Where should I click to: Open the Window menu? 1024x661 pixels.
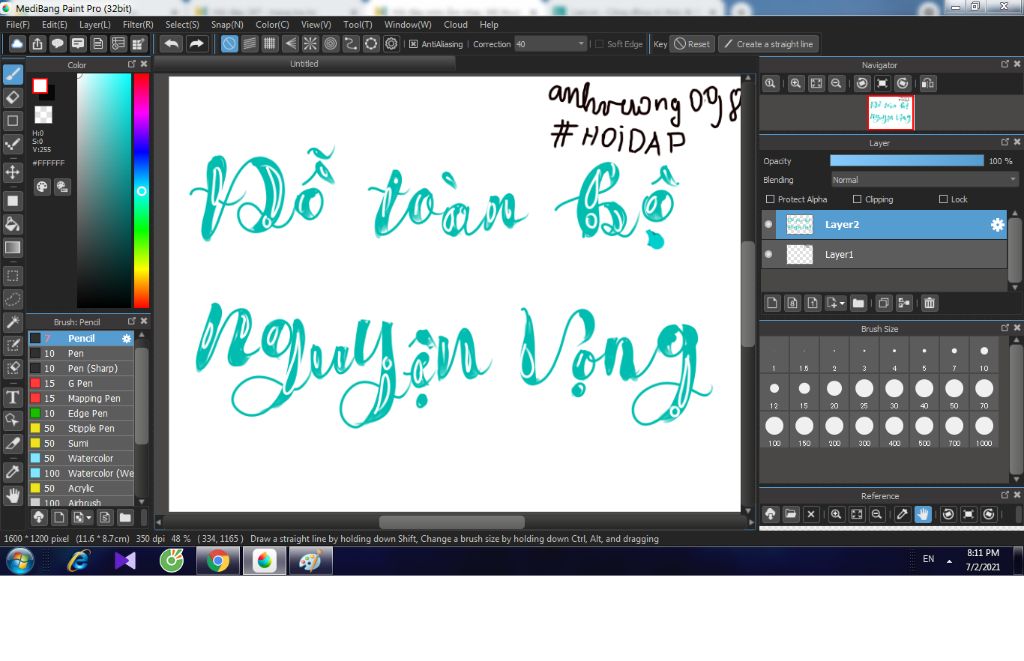click(408, 24)
